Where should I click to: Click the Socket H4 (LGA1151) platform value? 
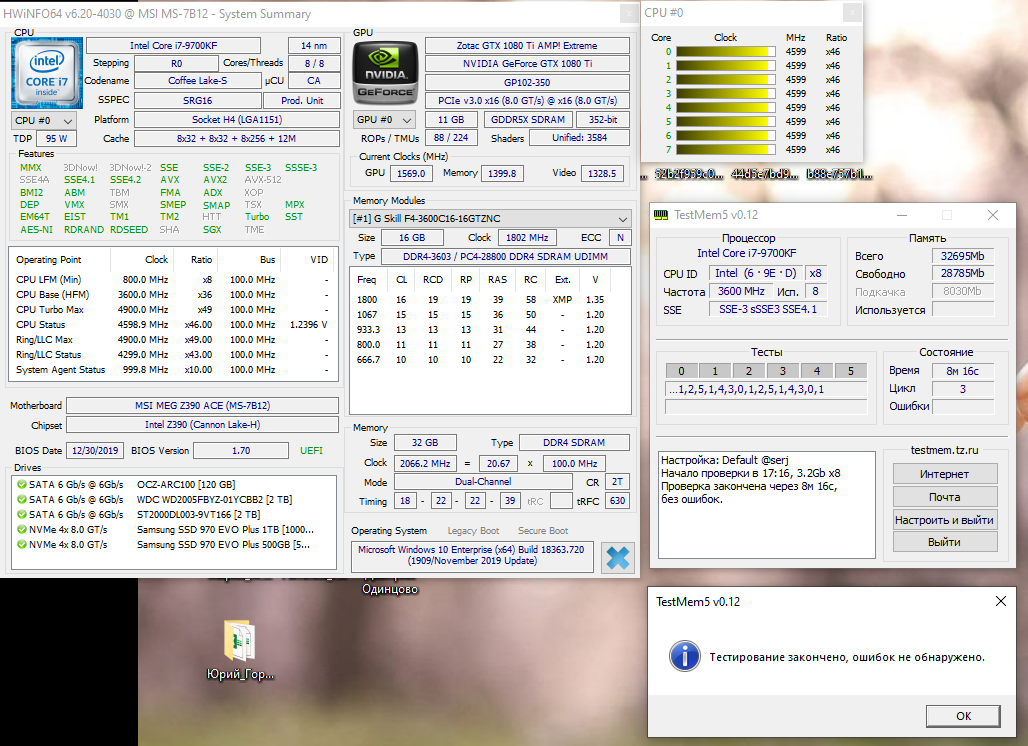click(x=237, y=119)
